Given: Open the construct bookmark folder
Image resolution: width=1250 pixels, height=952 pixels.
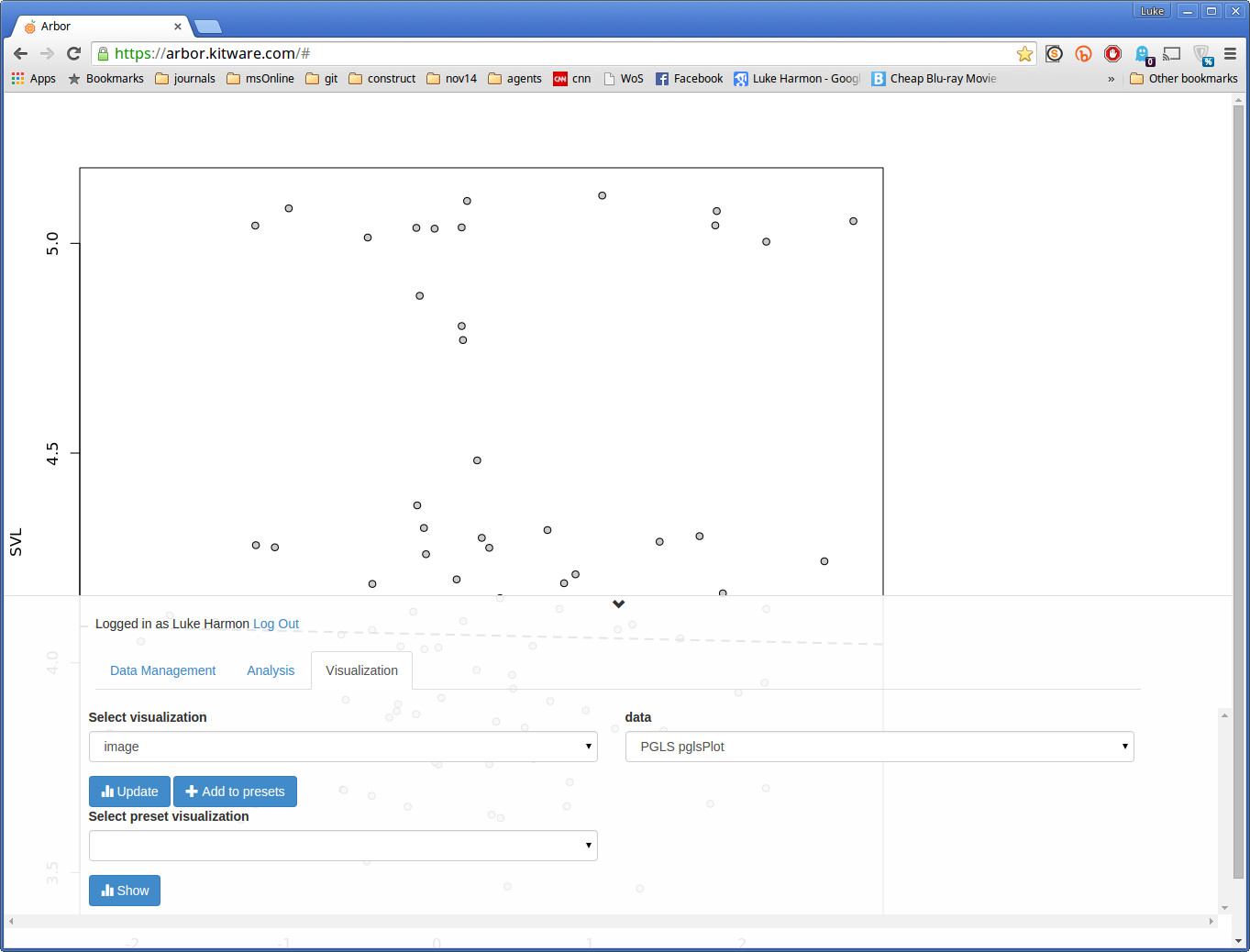Looking at the screenshot, I should click(382, 79).
